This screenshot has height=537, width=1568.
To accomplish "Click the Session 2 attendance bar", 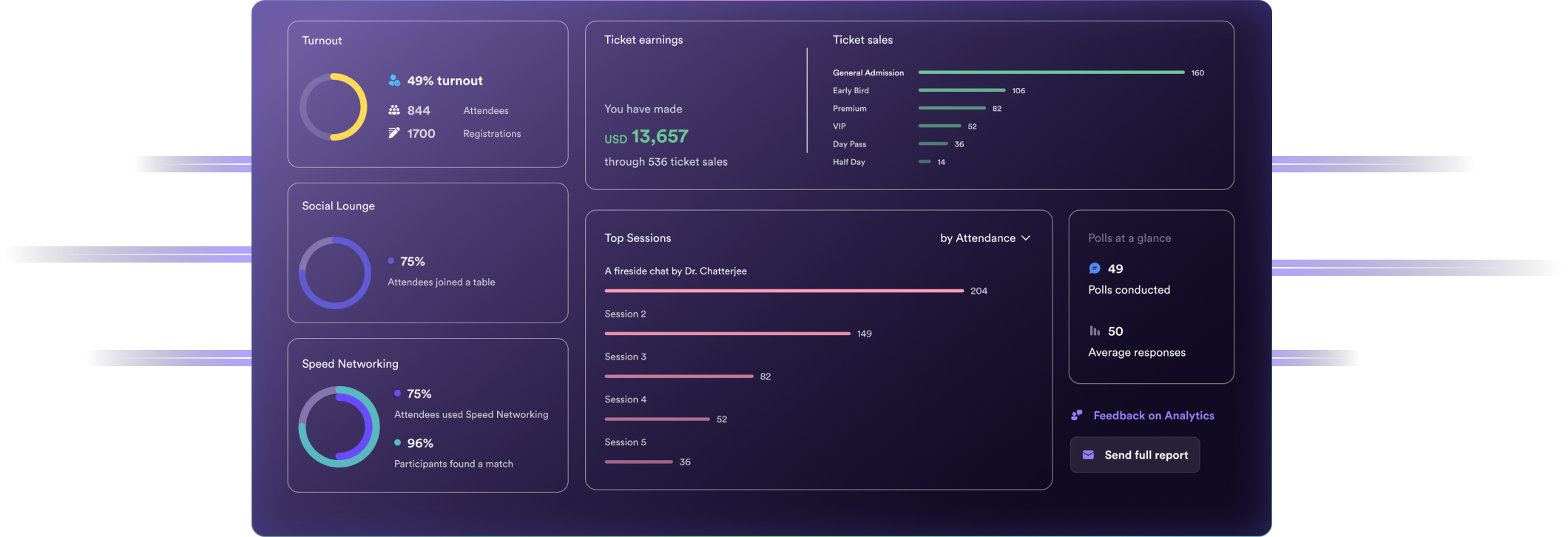I will click(727, 334).
